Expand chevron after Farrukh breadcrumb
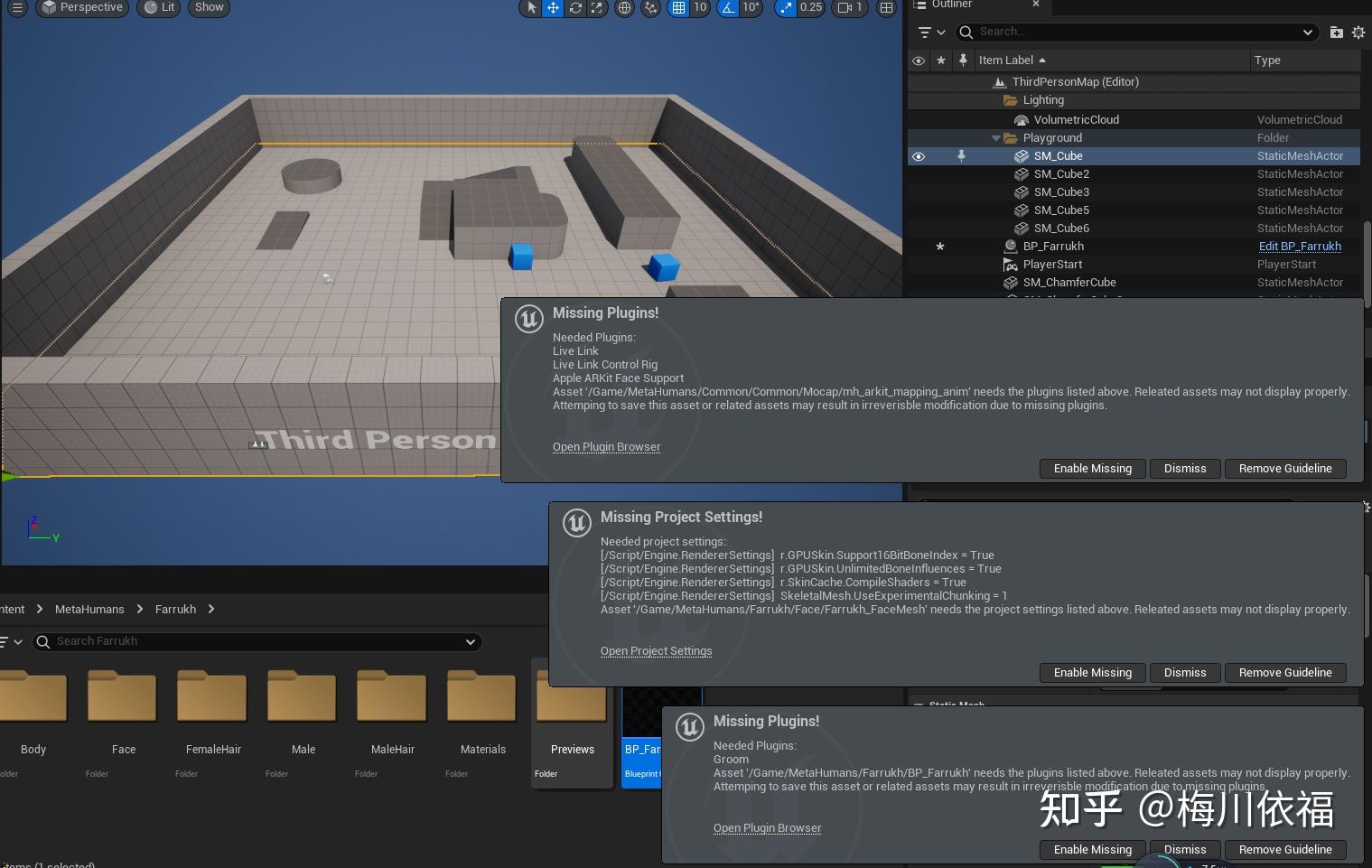 (211, 610)
